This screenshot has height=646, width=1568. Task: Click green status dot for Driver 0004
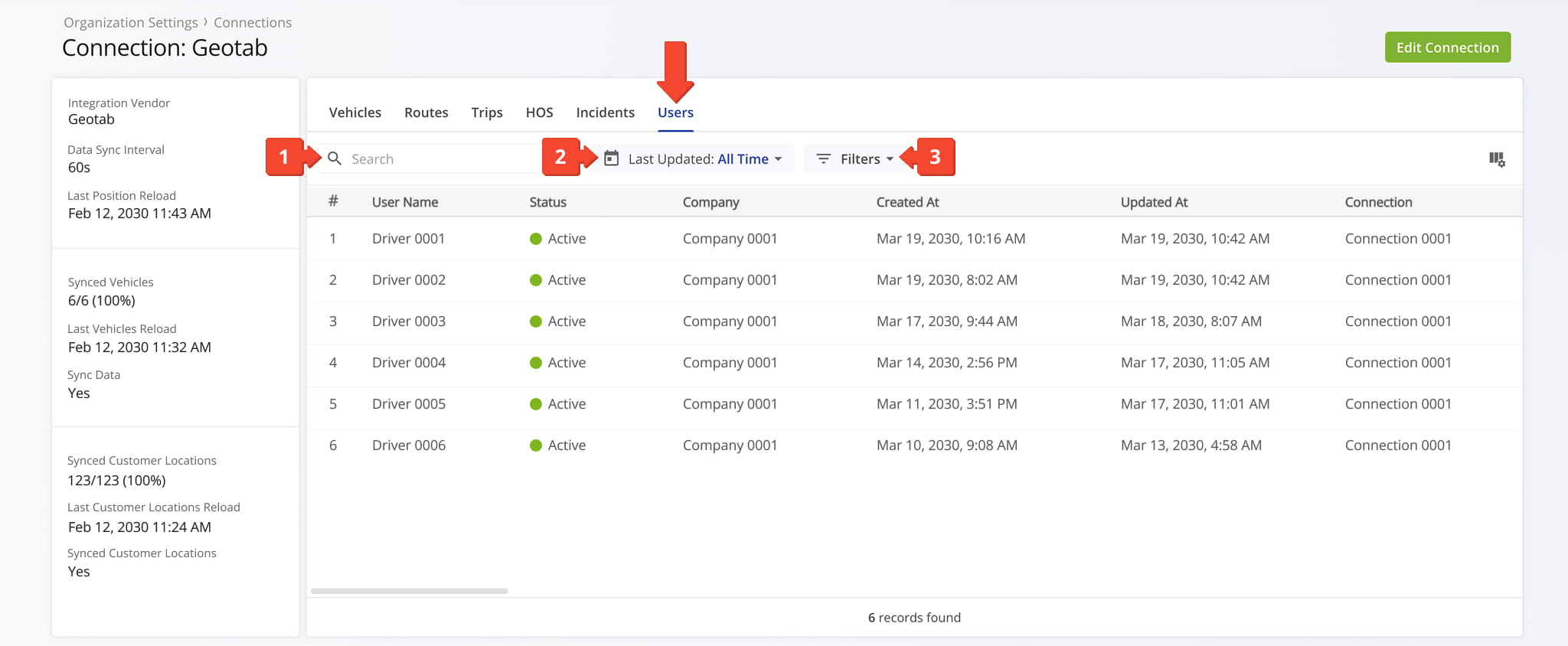click(536, 363)
